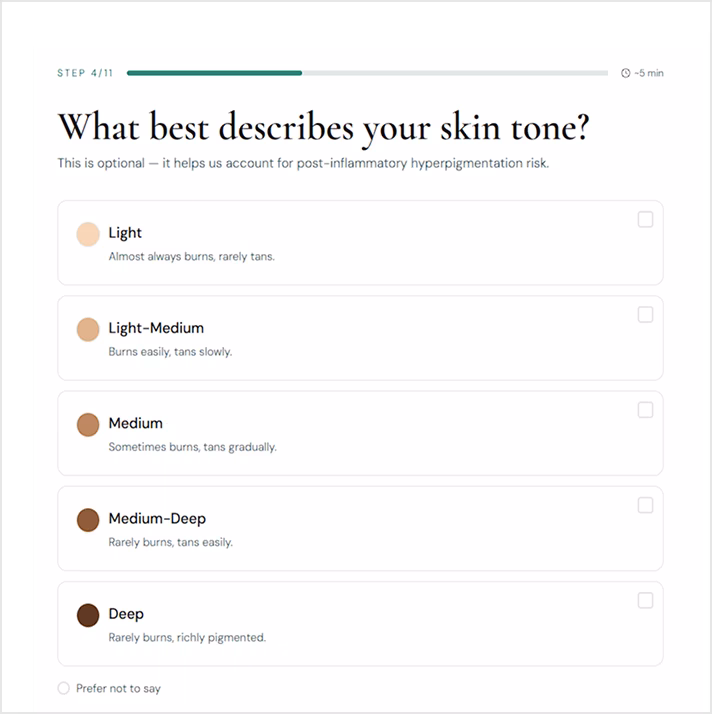Check the Deep skin tone checkbox

click(x=645, y=600)
